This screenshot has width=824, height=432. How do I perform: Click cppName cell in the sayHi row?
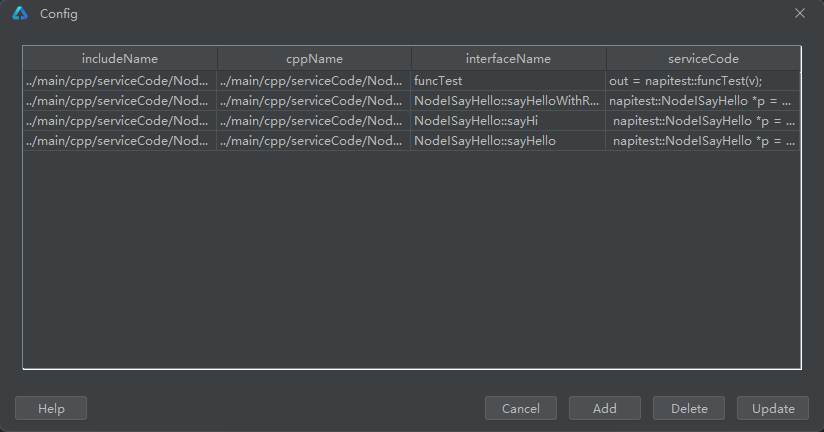[x=314, y=121]
